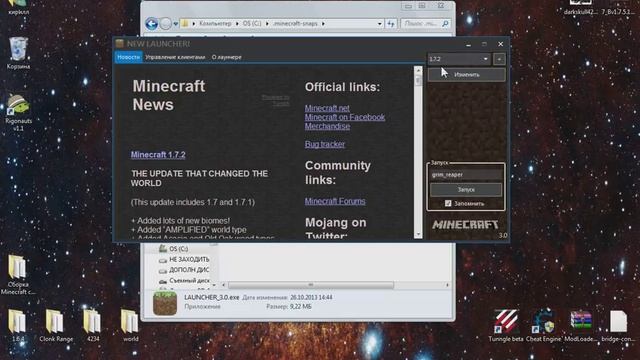Image resolution: width=640 pixels, height=360 pixels.
Task: Click the Компьютер breadcrumb in address bar
Action: tap(215, 24)
